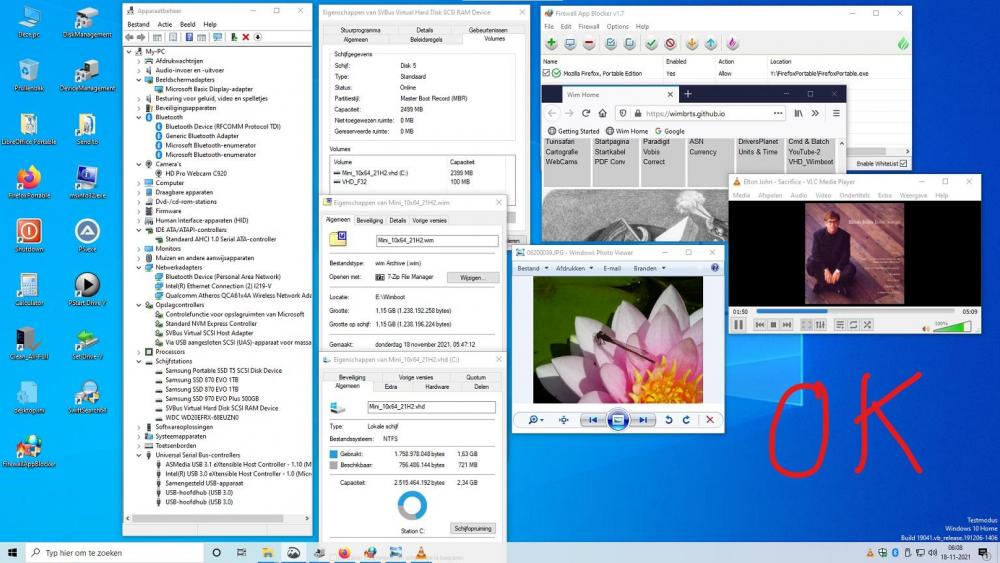This screenshot has height=563, width=1000.
Task: Start slideshow in Windows Photo Viewer
Action: [x=617, y=420]
